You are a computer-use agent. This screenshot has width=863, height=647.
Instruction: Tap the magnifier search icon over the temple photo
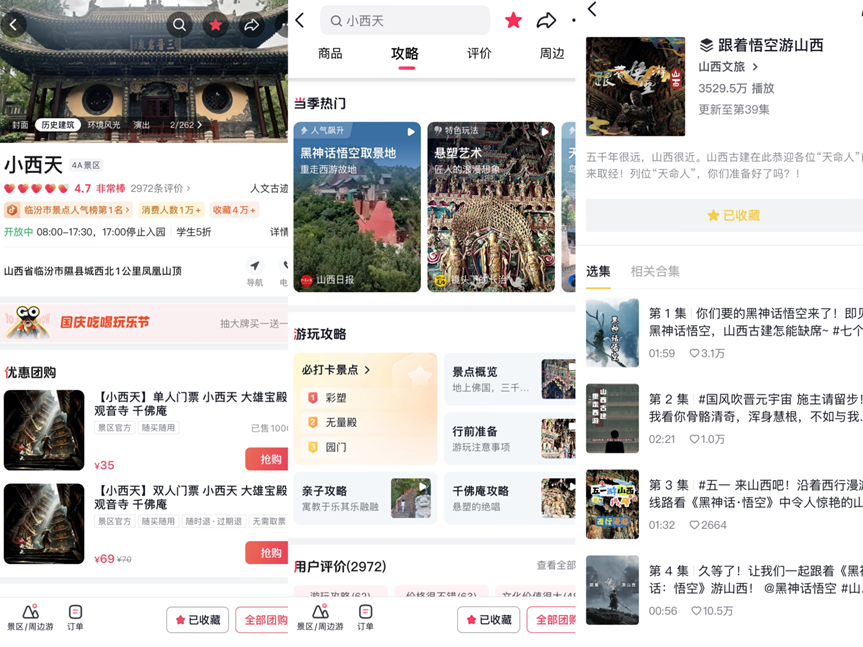[179, 25]
